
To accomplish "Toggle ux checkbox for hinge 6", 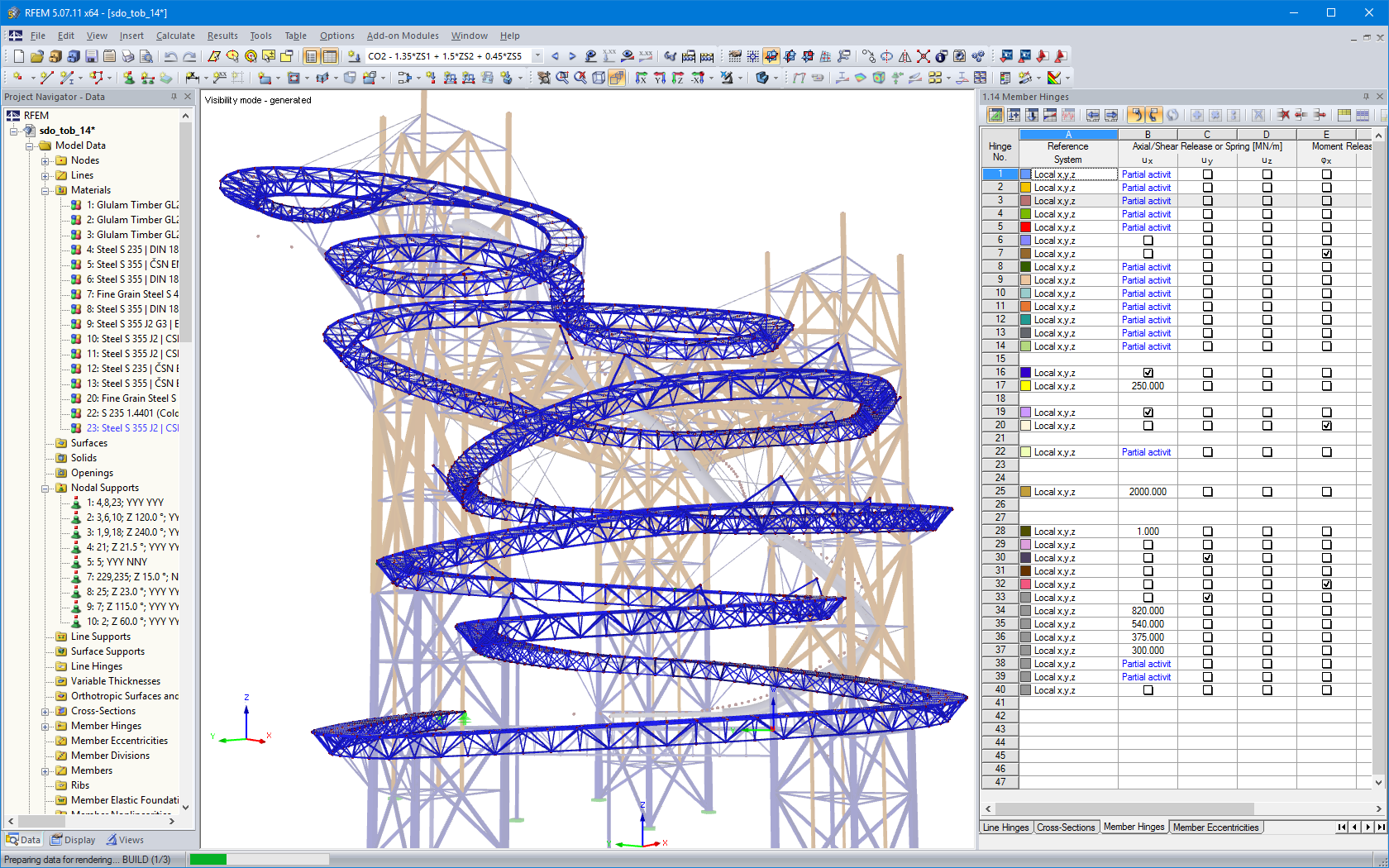I will (x=1148, y=241).
